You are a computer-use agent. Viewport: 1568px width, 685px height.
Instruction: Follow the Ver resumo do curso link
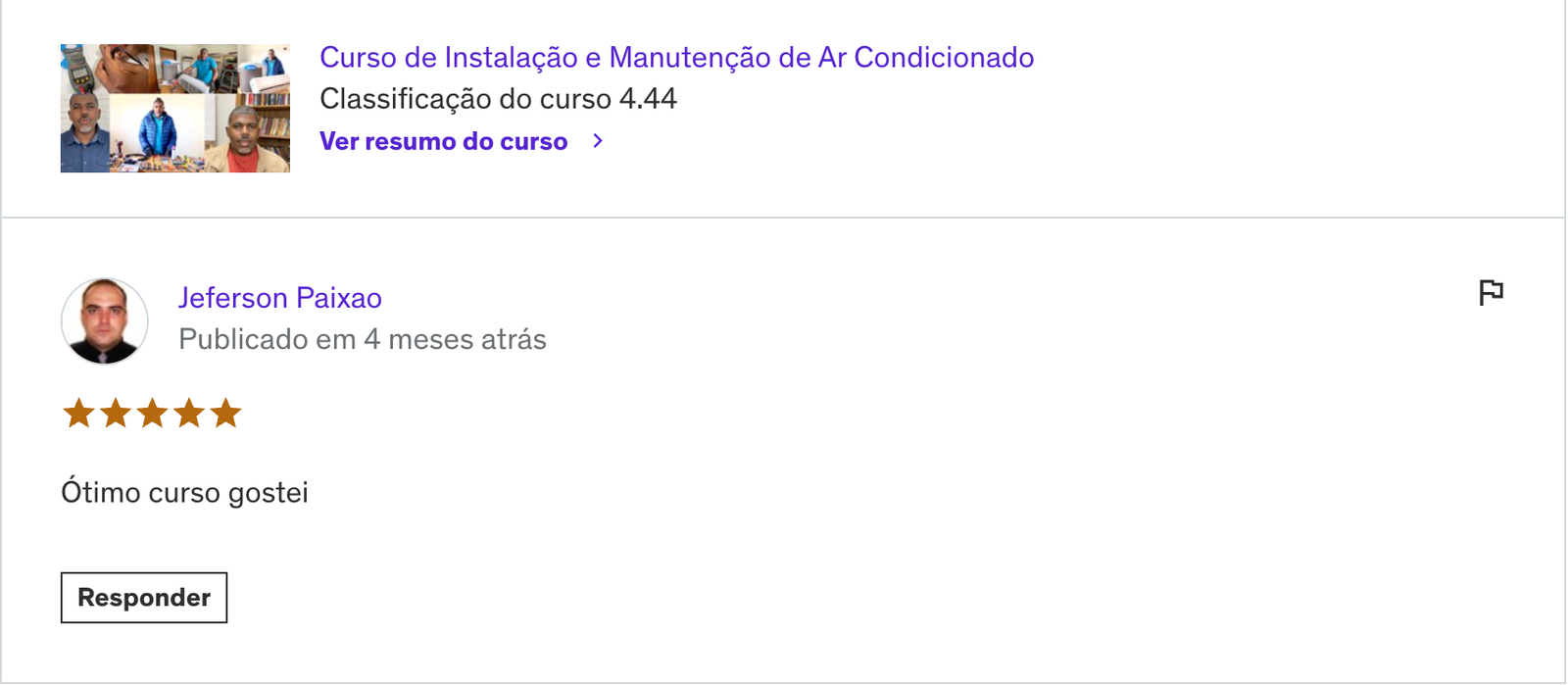[x=444, y=141]
